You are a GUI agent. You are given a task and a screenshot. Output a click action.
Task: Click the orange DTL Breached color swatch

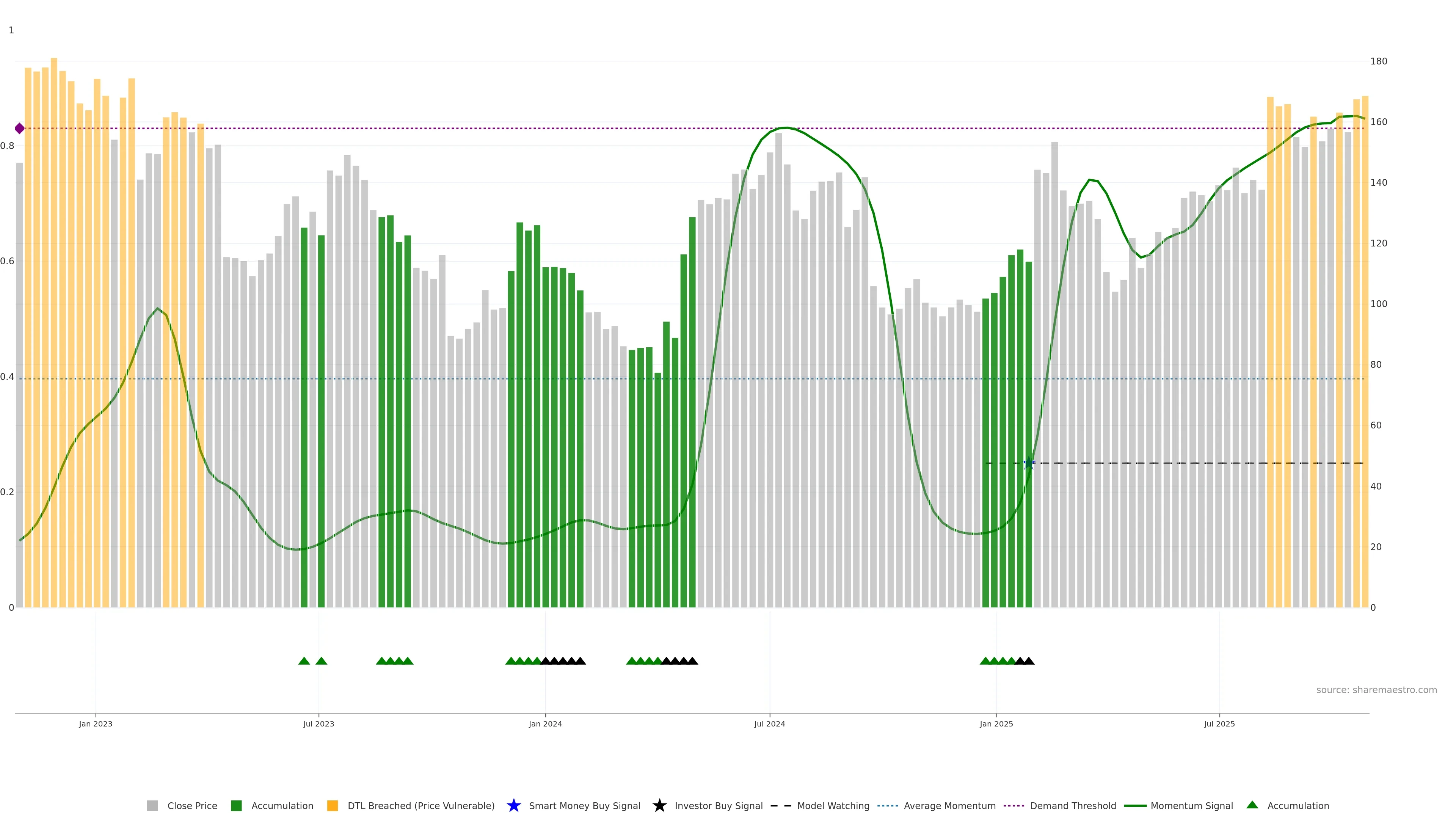pyautogui.click(x=333, y=805)
